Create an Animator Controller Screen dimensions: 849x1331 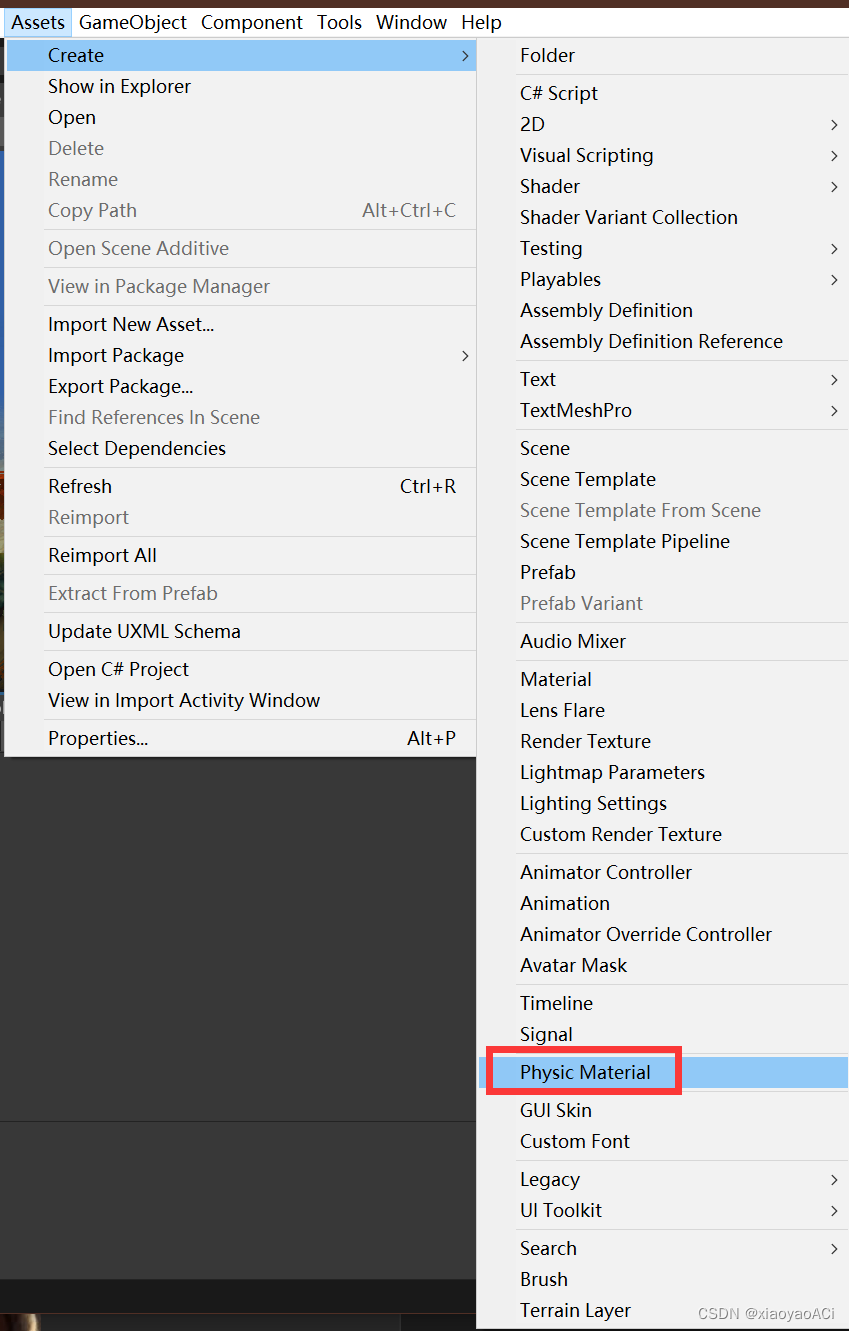663,872
